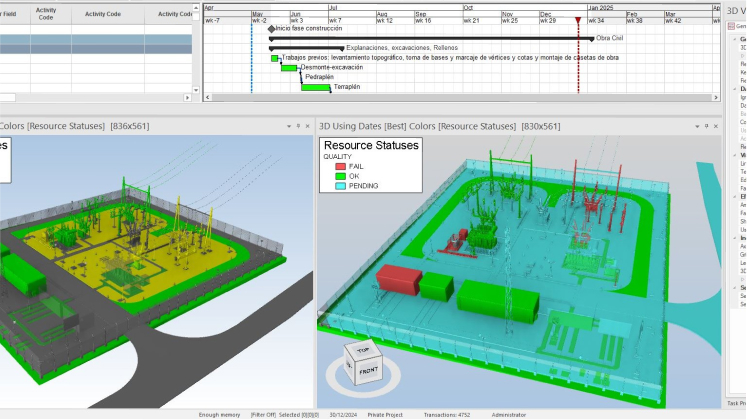Close the left 3D view panel

[309, 127]
